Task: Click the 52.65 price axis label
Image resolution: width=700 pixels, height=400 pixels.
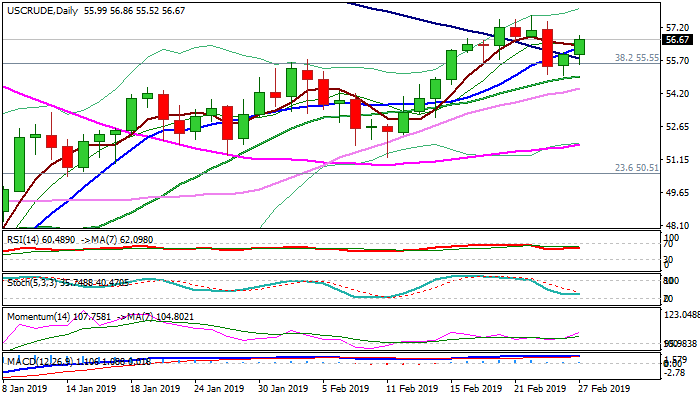Action: coord(676,126)
